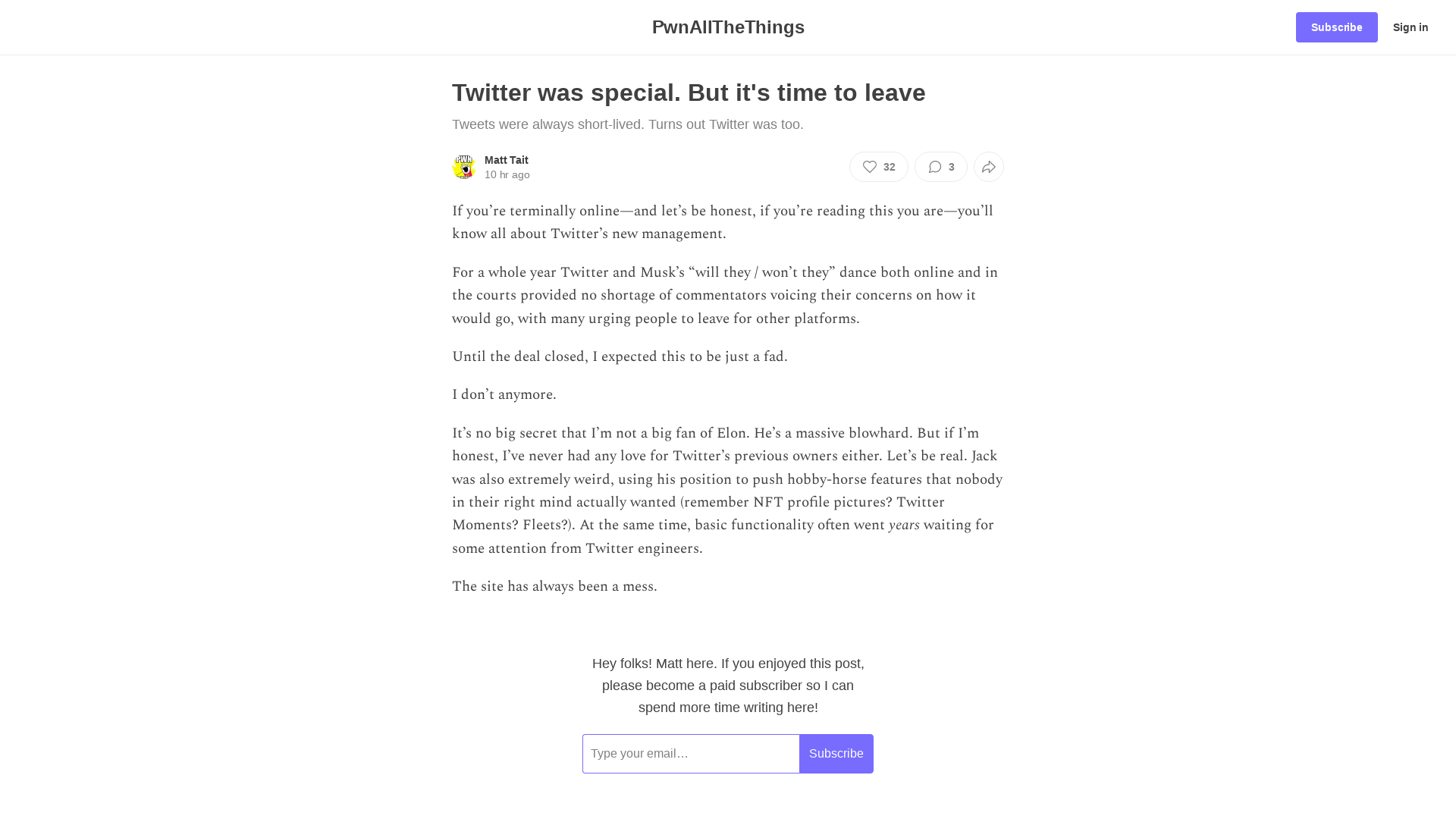
Task: Click the 32 likes count
Action: click(x=889, y=167)
